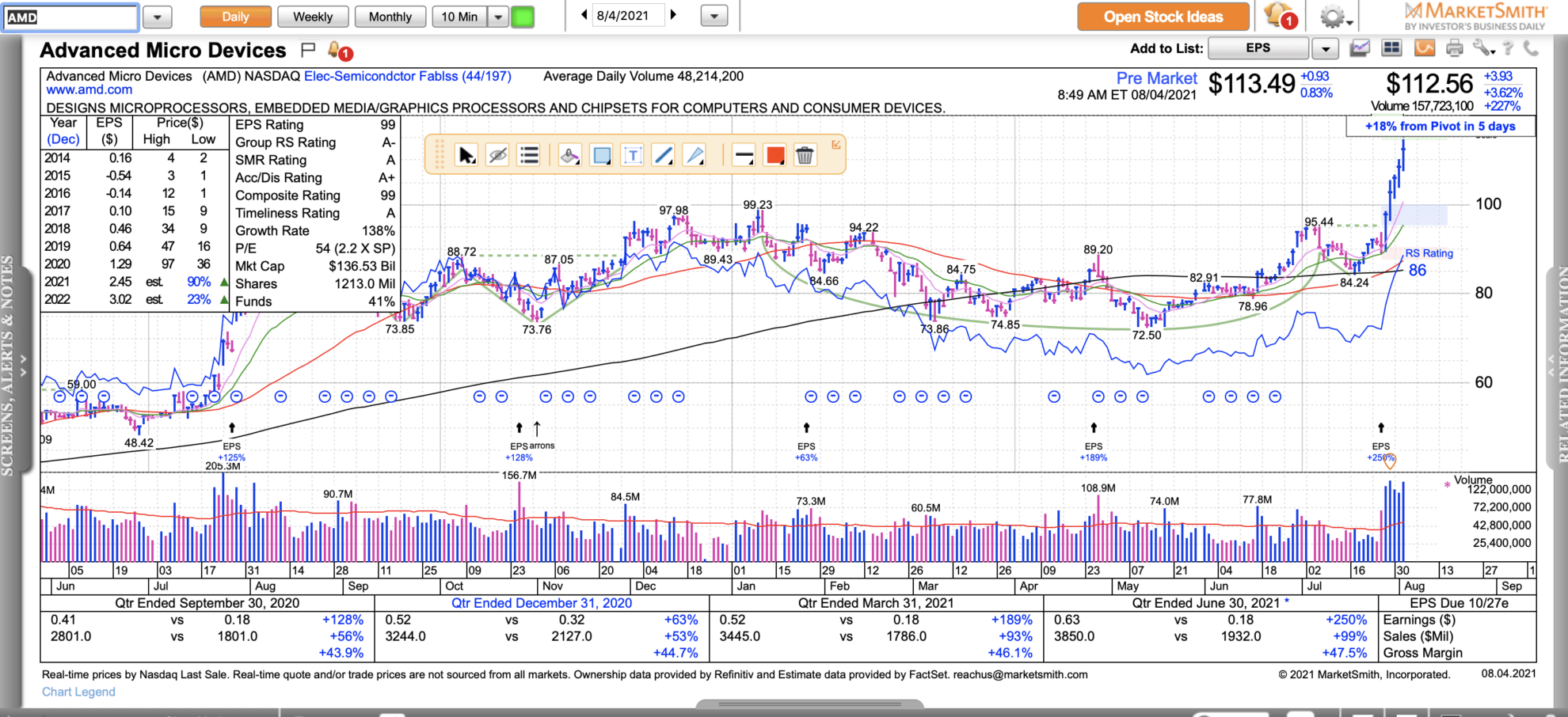Open the settings gear menu

pos(1334,17)
